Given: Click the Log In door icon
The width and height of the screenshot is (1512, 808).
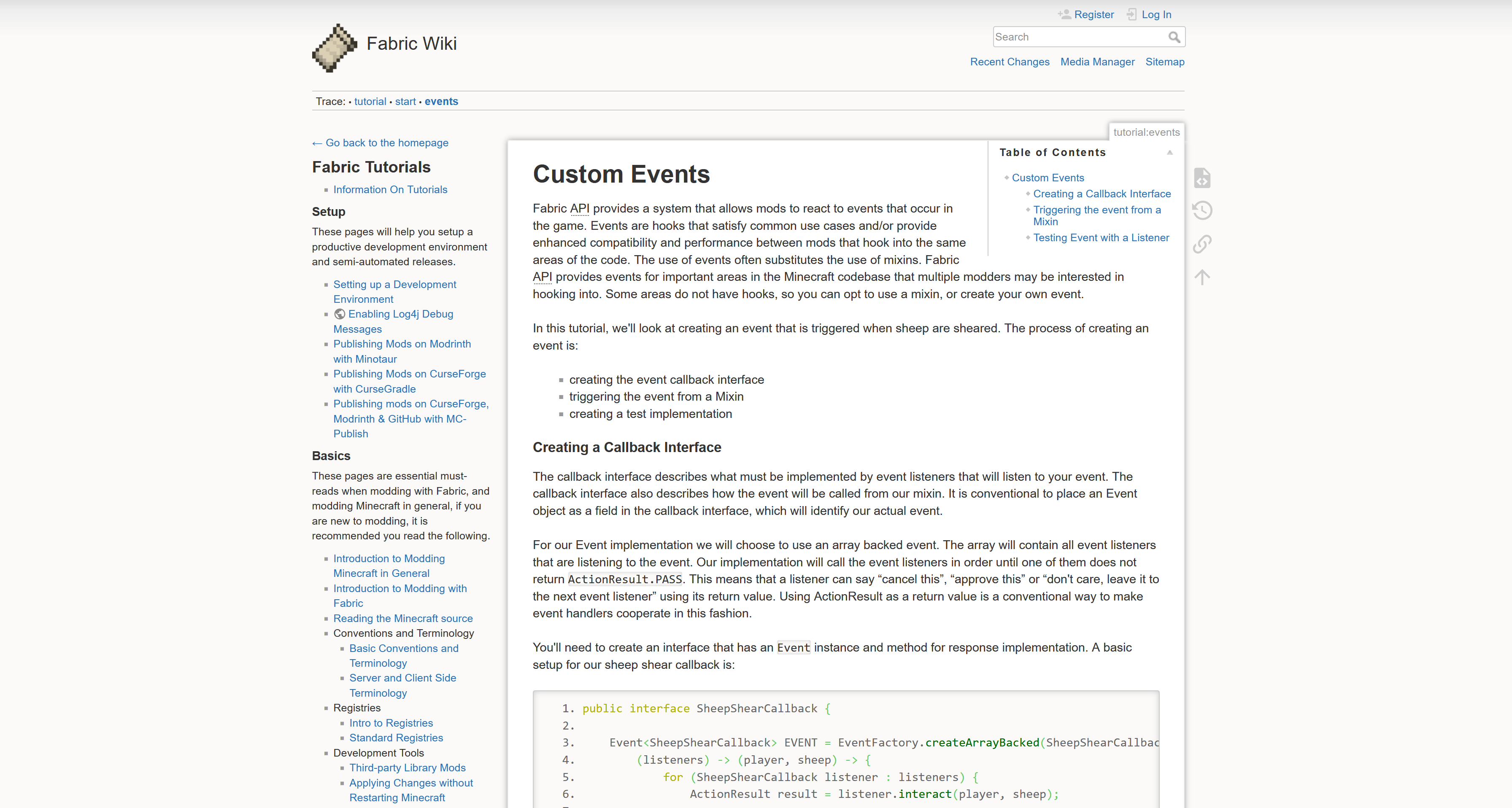Looking at the screenshot, I should click(1131, 14).
